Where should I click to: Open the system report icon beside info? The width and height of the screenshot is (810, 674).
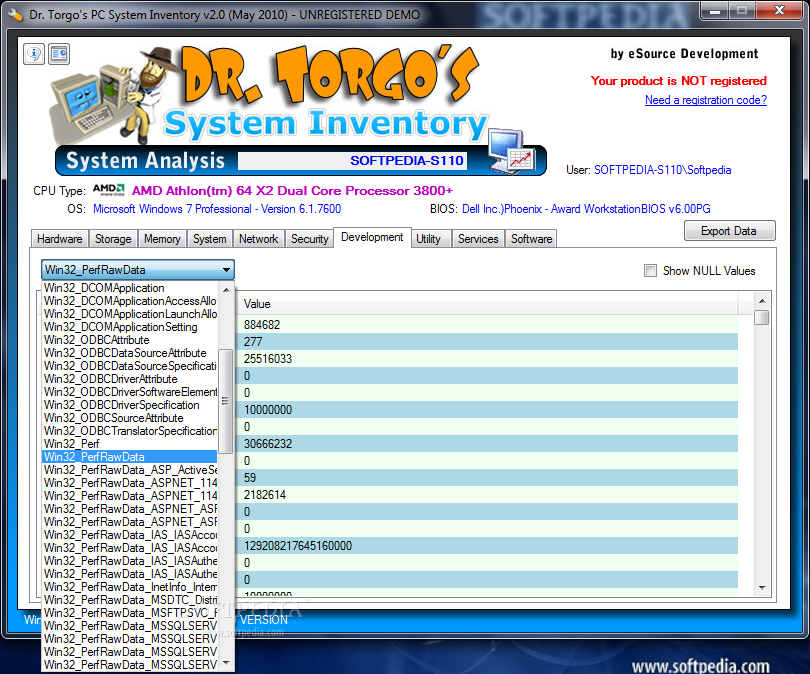click(59, 54)
